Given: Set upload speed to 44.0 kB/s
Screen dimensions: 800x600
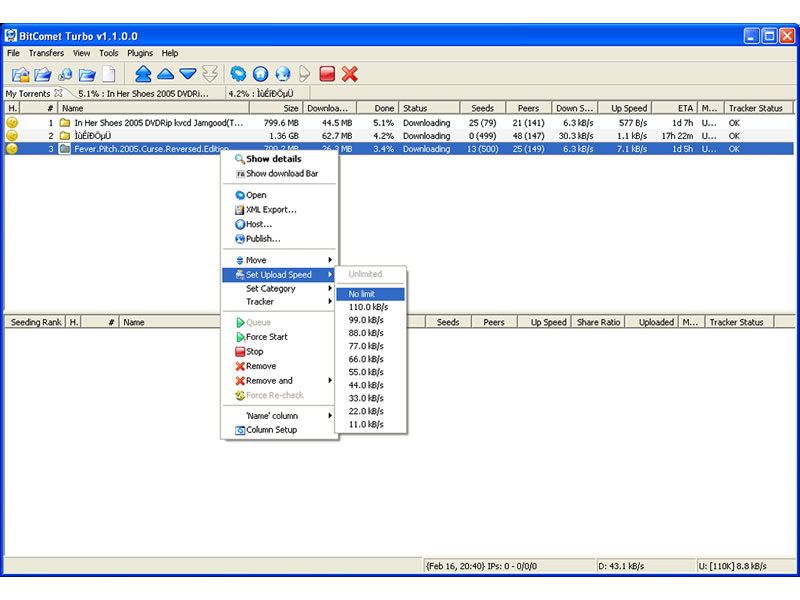Looking at the screenshot, I should (370, 385).
